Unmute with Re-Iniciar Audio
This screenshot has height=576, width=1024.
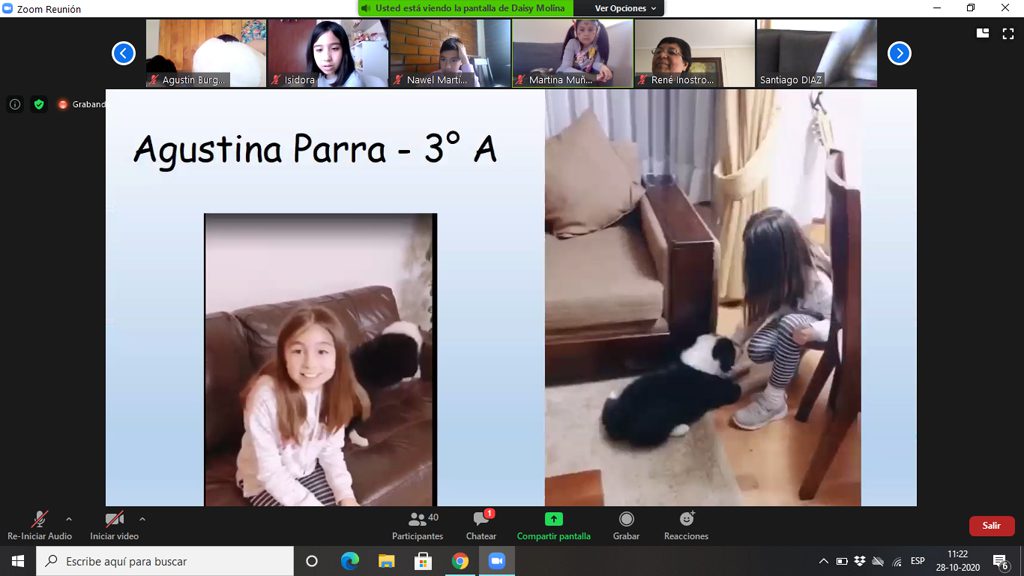[39, 525]
